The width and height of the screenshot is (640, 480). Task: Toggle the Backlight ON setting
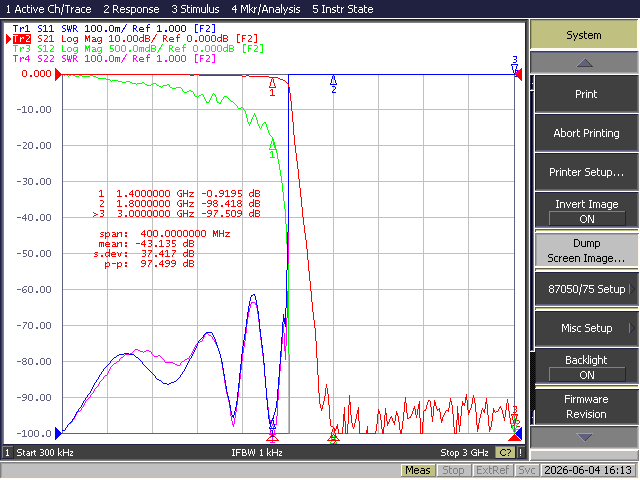tap(586, 367)
